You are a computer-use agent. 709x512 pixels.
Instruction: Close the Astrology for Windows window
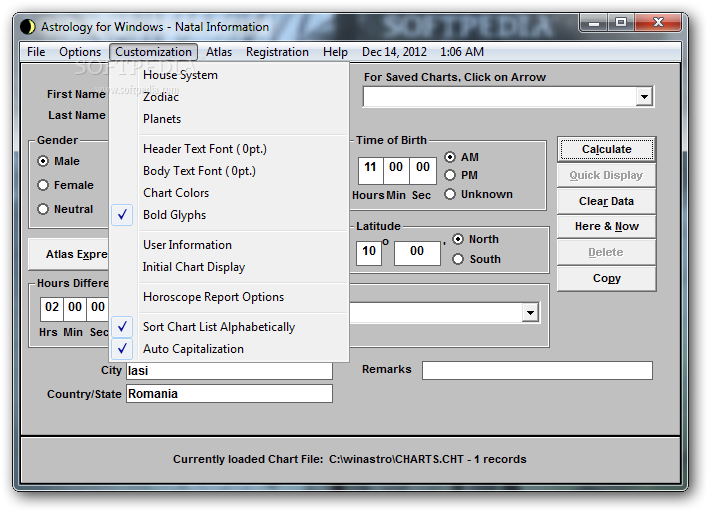point(658,23)
